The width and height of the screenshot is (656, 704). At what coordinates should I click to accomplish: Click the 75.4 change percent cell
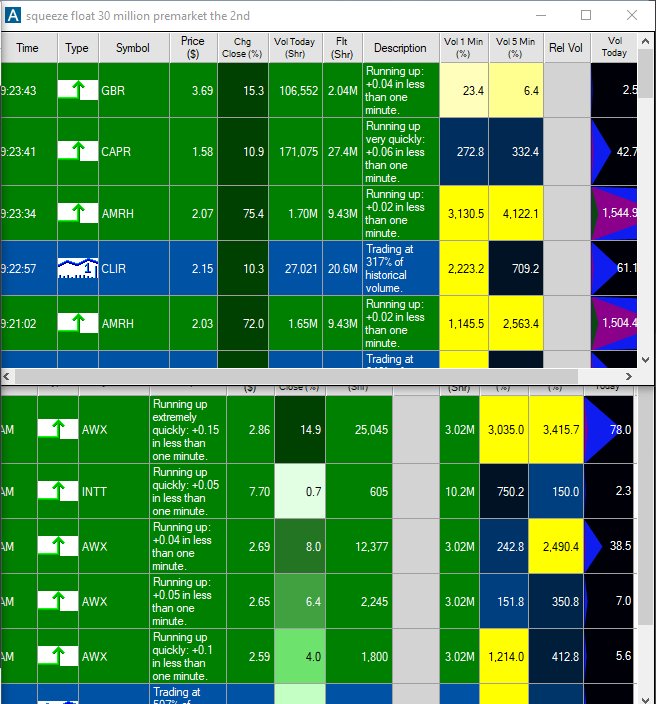tap(243, 213)
